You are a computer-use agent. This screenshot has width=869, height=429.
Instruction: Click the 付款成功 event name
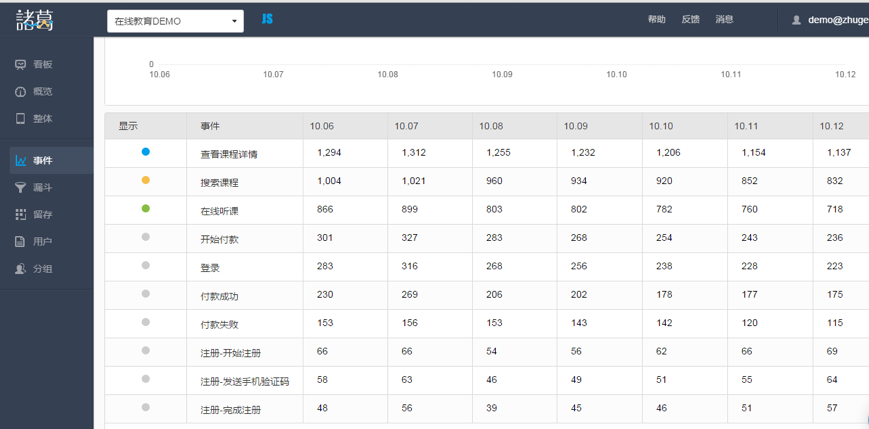[x=219, y=297]
